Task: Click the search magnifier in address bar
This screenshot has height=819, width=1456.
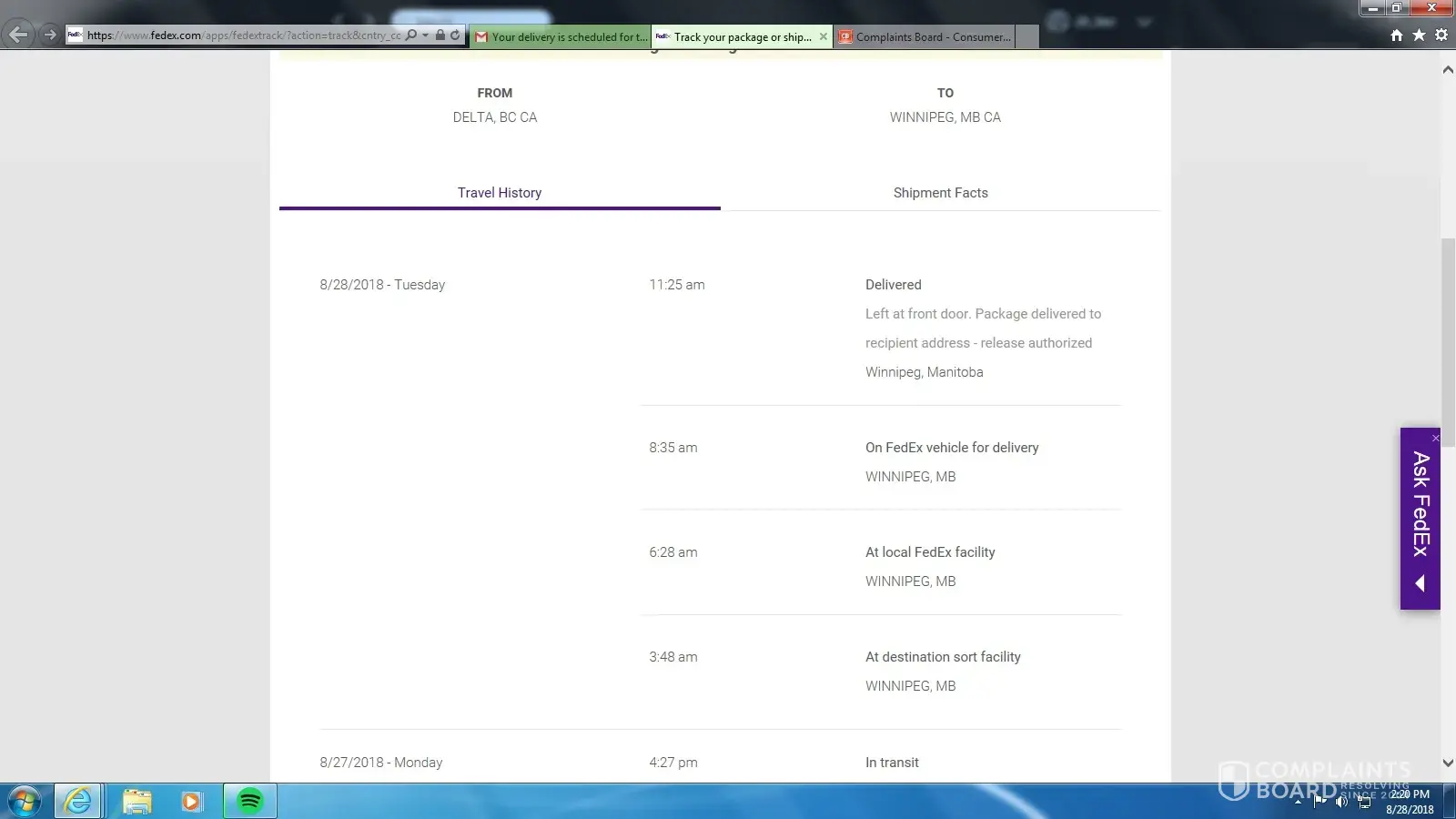Action: pyautogui.click(x=411, y=35)
